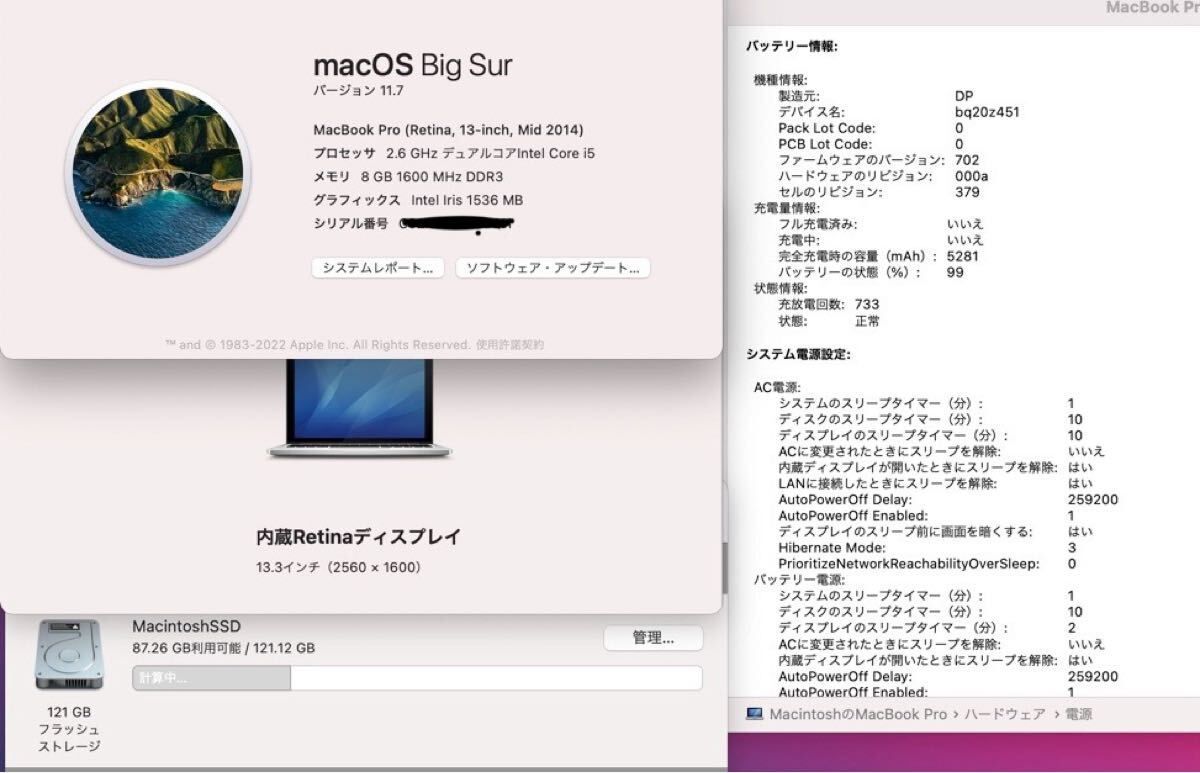Click the AC電源 subheading
Image resolution: width=1200 pixels, height=773 pixels.
[778, 387]
